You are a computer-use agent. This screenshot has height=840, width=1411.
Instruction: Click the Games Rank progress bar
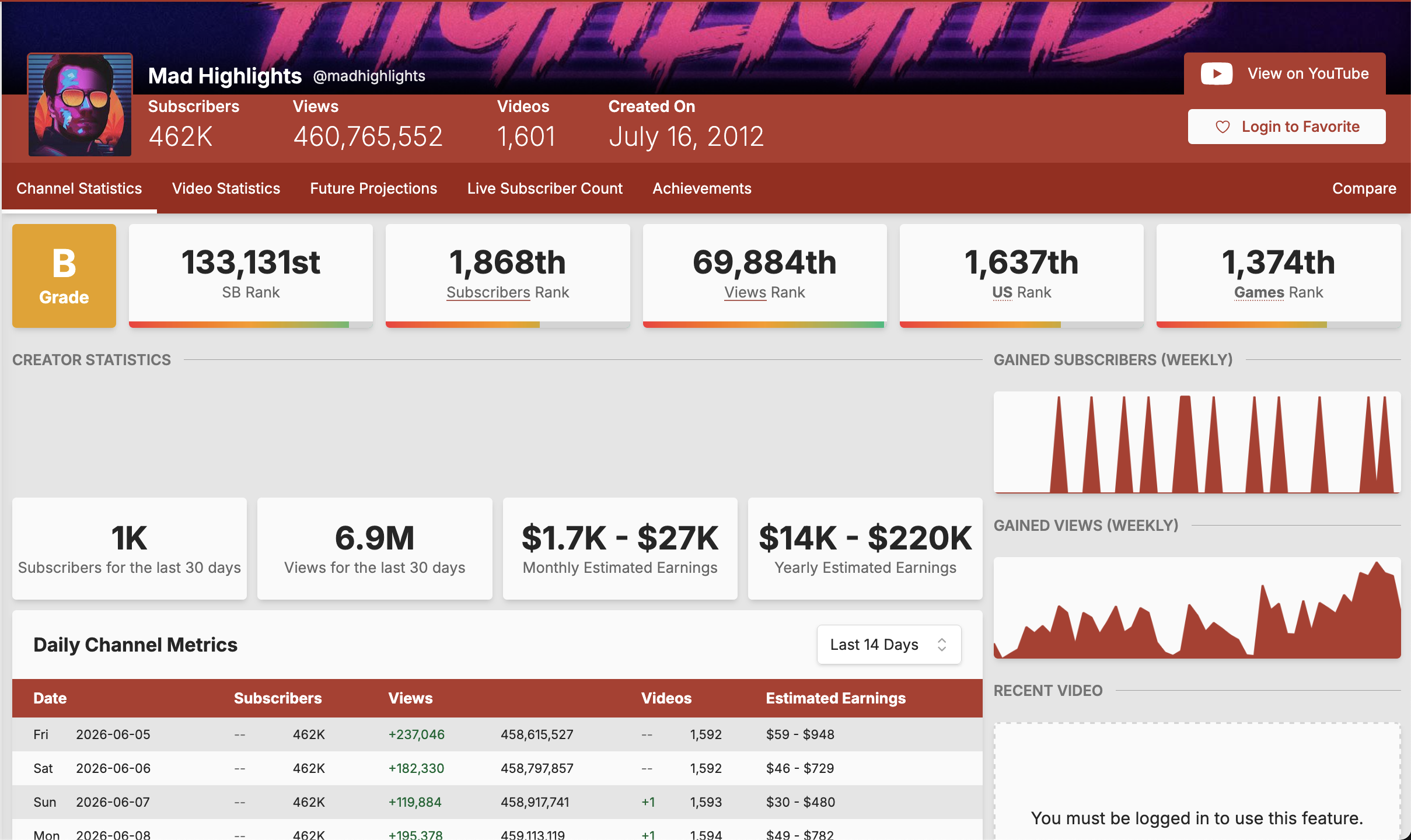1279,324
